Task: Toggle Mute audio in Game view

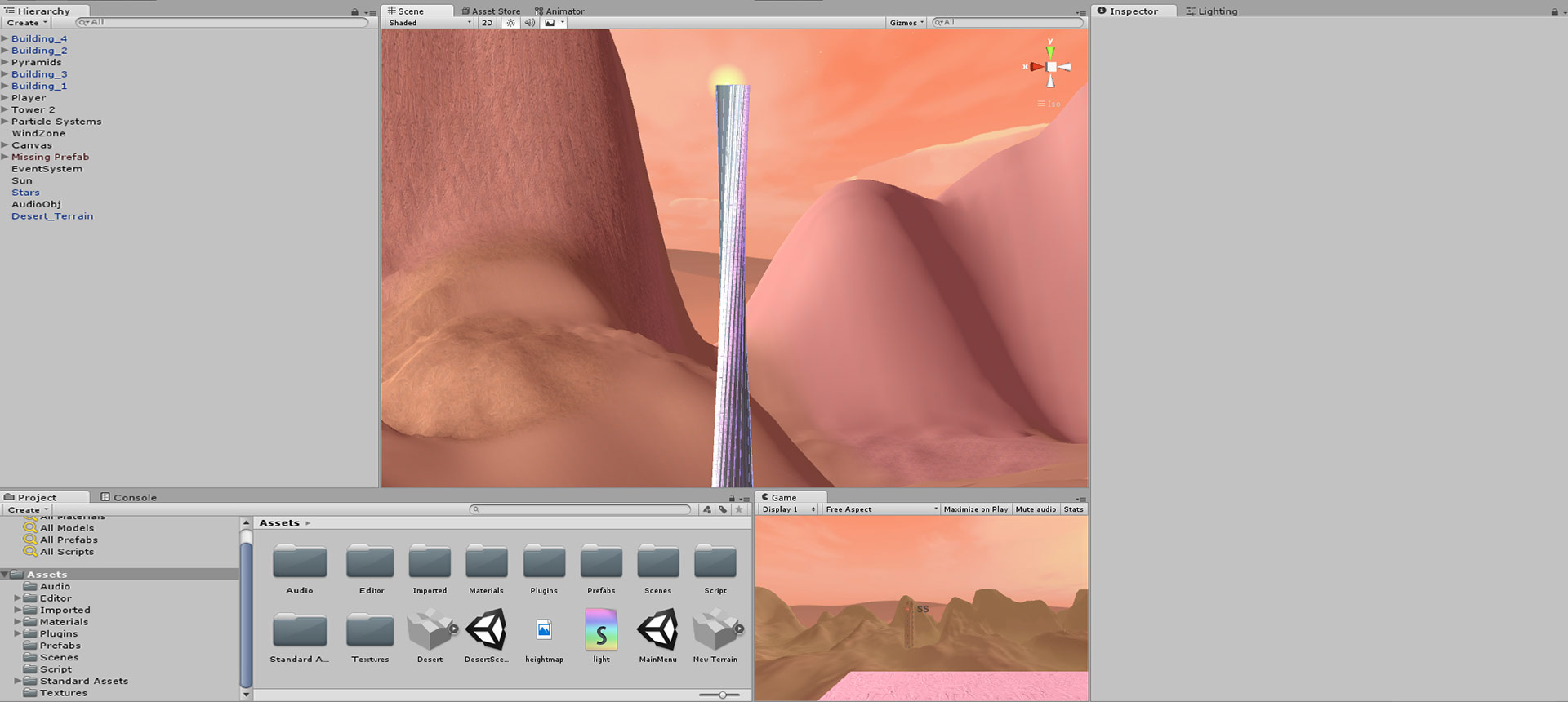Action: point(1036,509)
